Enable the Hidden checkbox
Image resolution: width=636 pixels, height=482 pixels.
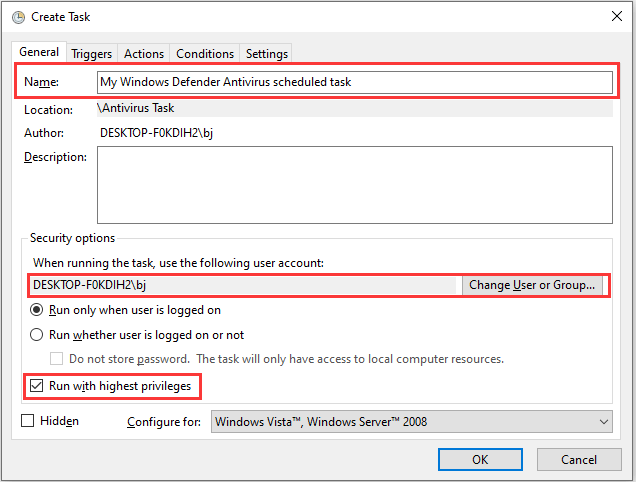coord(28,421)
